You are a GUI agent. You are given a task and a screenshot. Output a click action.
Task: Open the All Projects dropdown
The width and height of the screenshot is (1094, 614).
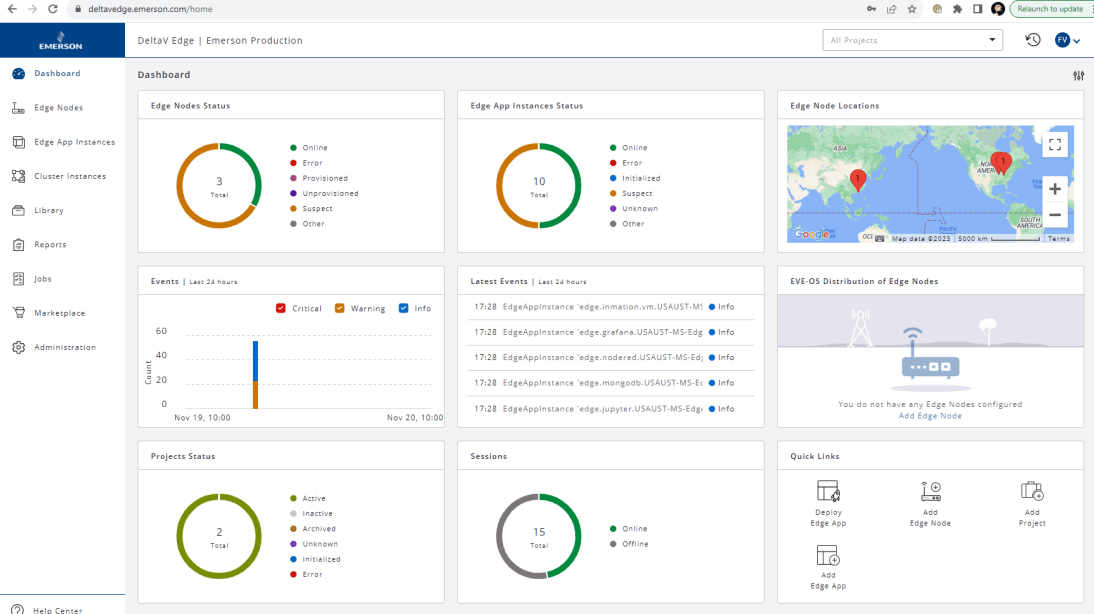(x=912, y=39)
